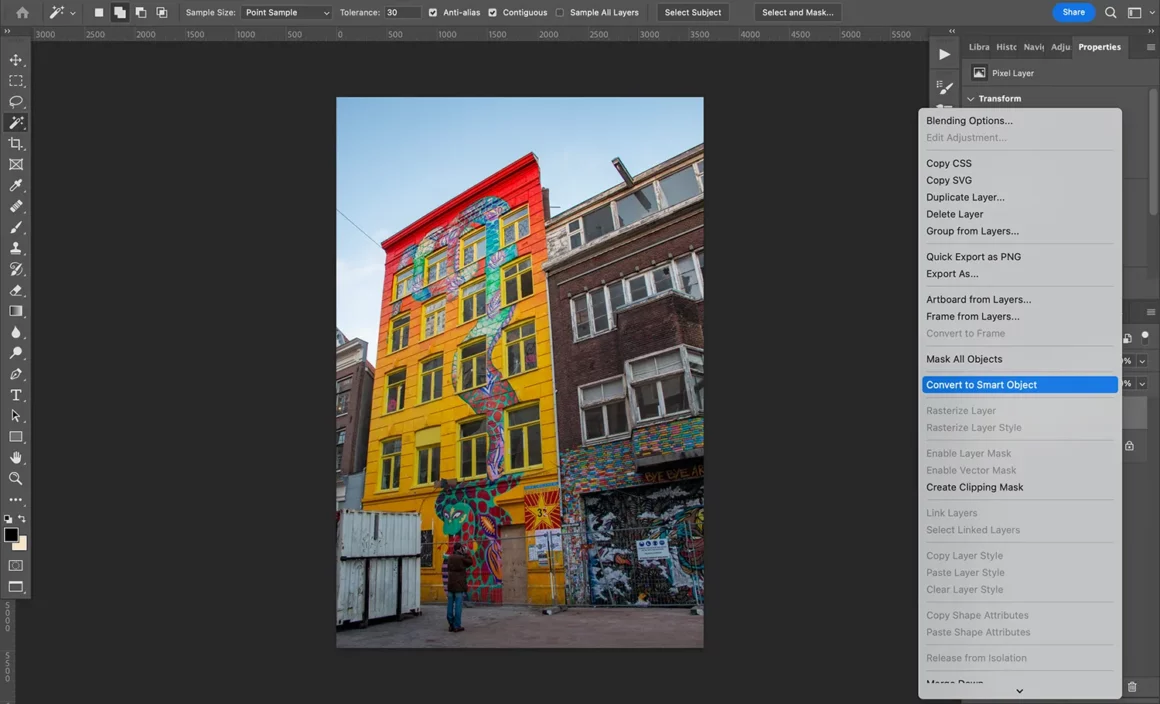Toggle the Anti-alias checkbox
1160x704 pixels.
(433, 13)
